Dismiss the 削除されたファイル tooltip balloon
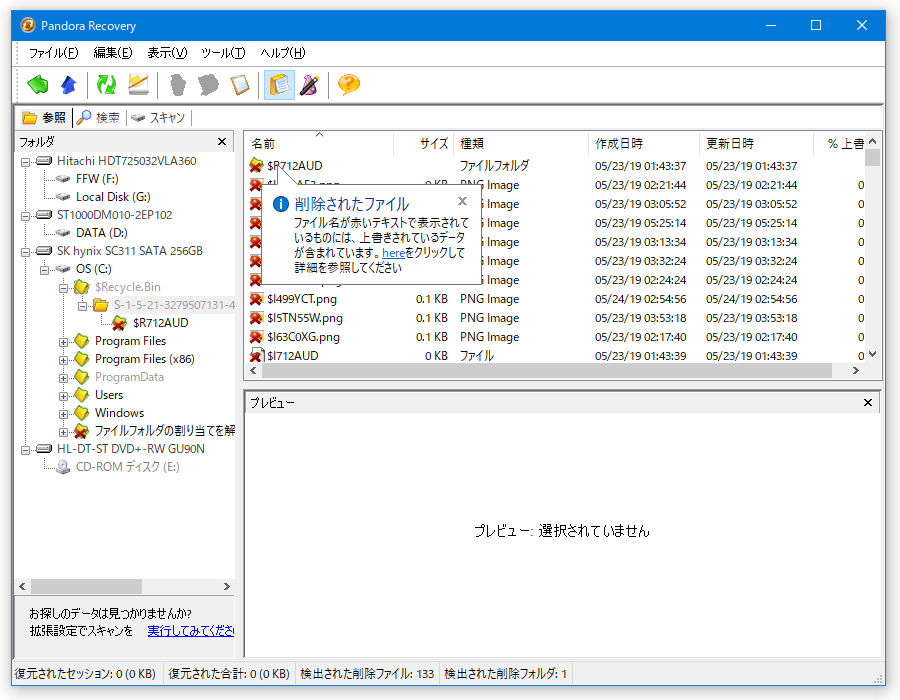This screenshot has width=900, height=700. (x=463, y=201)
